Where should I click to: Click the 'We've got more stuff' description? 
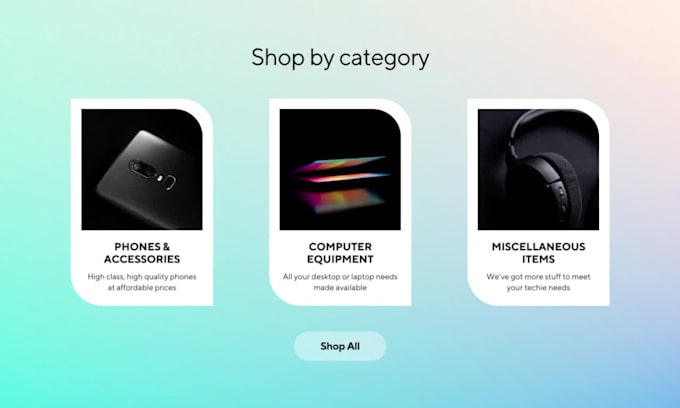(538, 282)
